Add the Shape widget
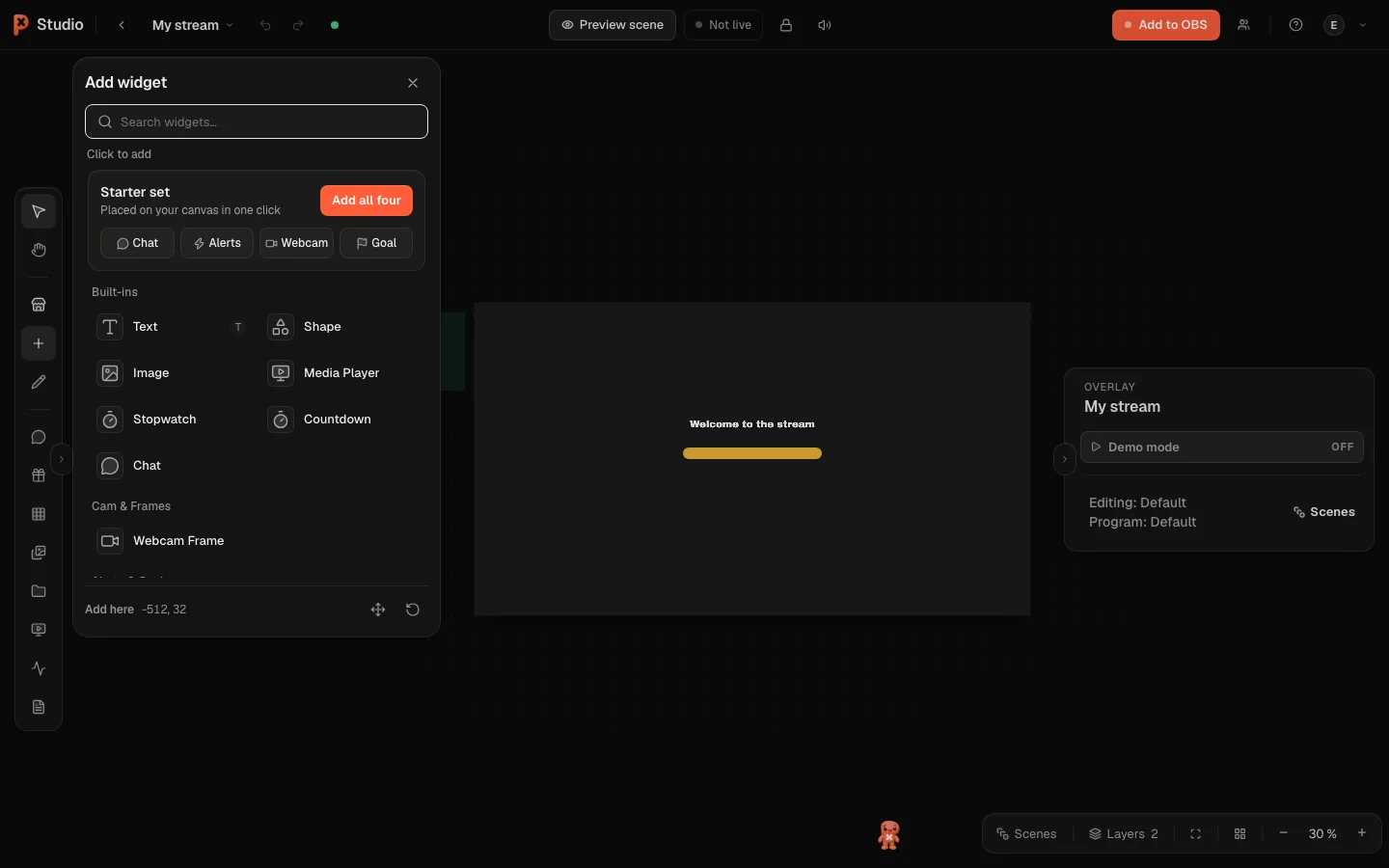The height and width of the screenshot is (868, 1389). point(341,327)
